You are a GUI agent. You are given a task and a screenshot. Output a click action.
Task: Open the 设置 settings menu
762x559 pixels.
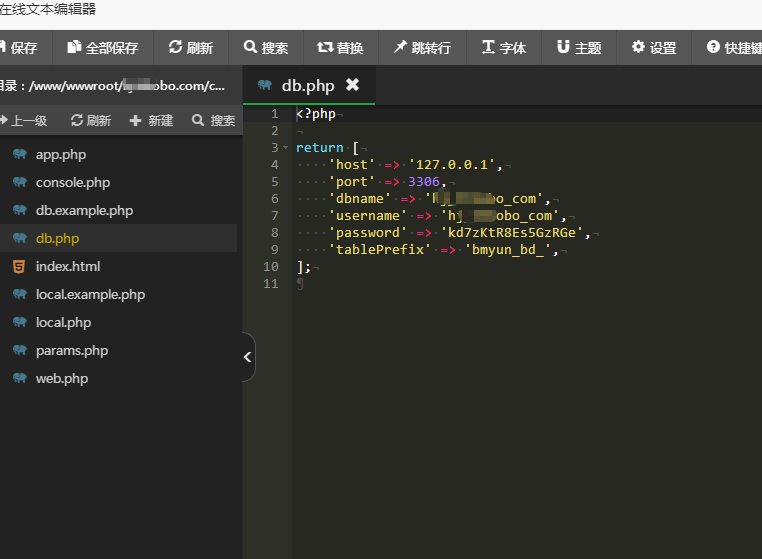pyautogui.click(x=654, y=48)
